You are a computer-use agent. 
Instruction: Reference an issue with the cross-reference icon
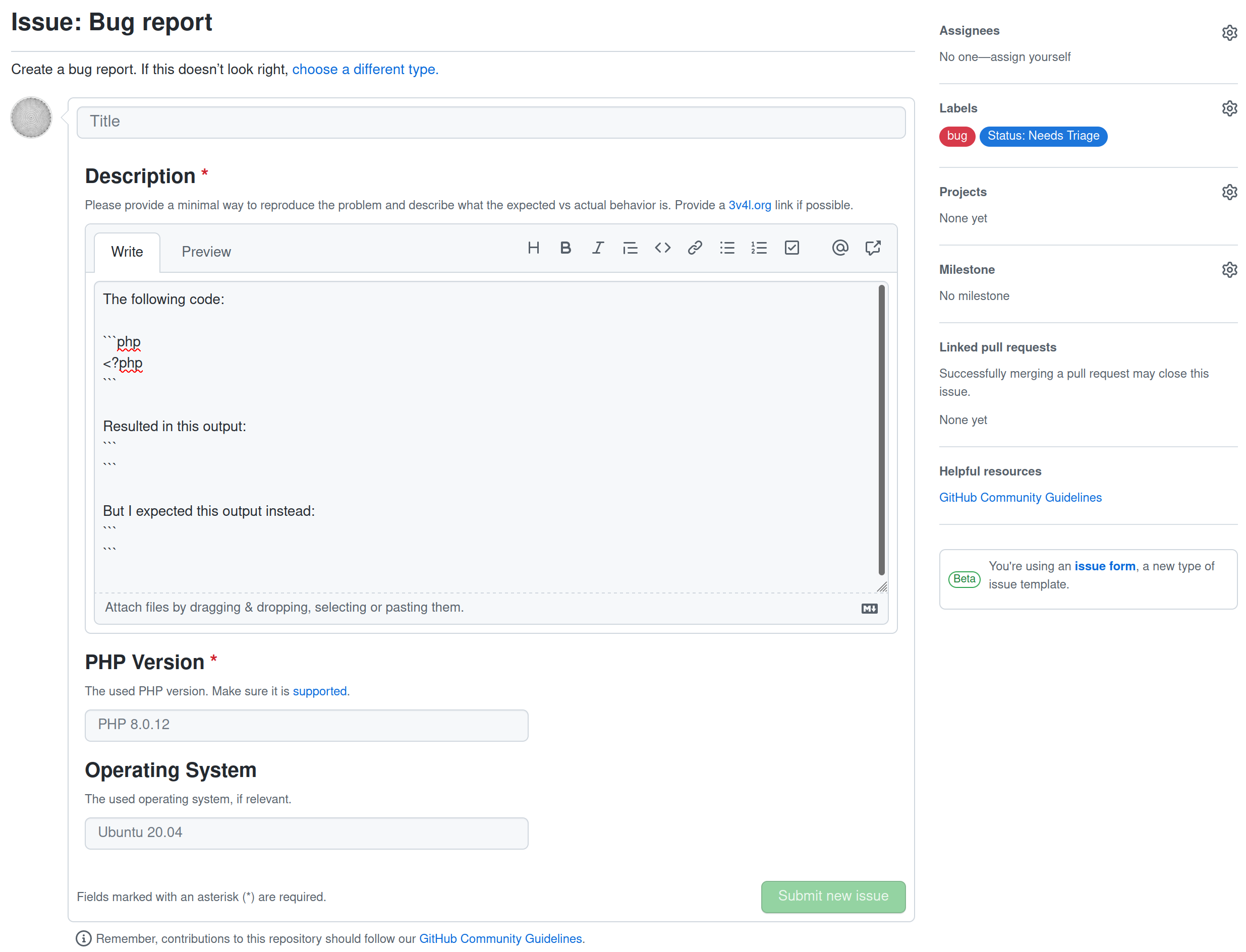pyautogui.click(x=872, y=248)
